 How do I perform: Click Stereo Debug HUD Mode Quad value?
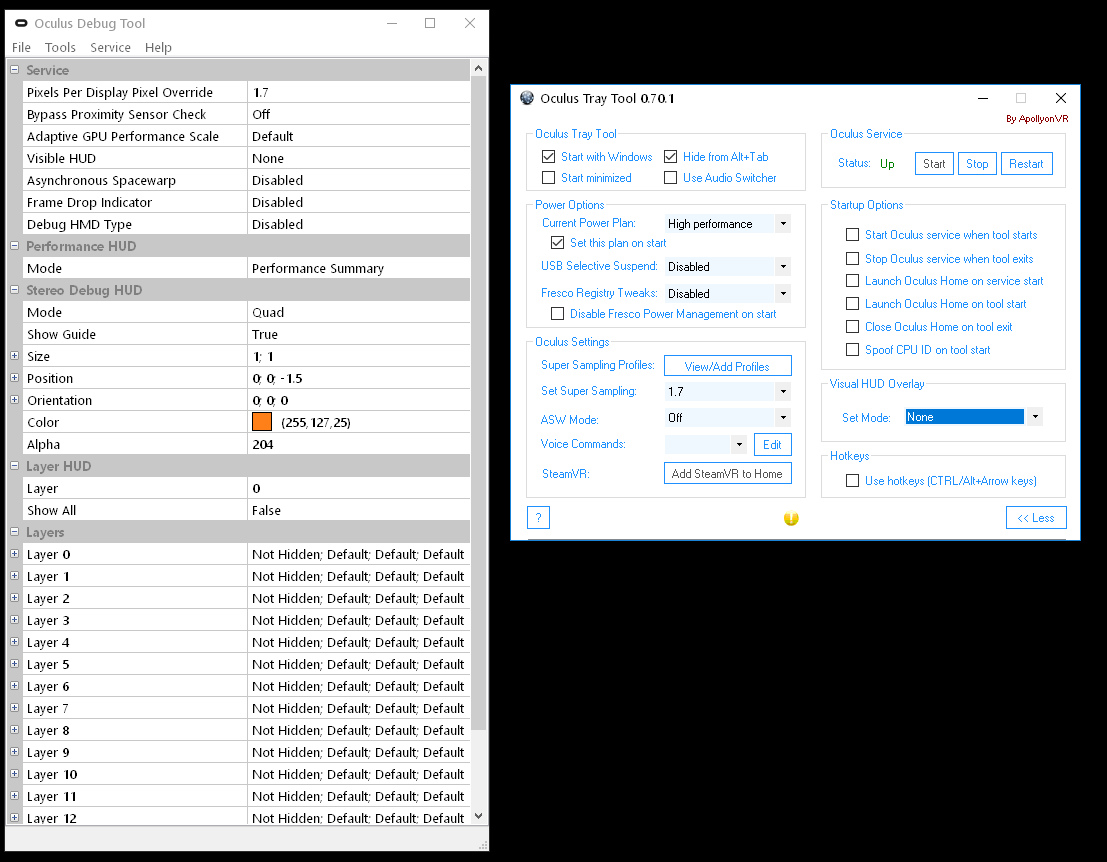tap(359, 312)
